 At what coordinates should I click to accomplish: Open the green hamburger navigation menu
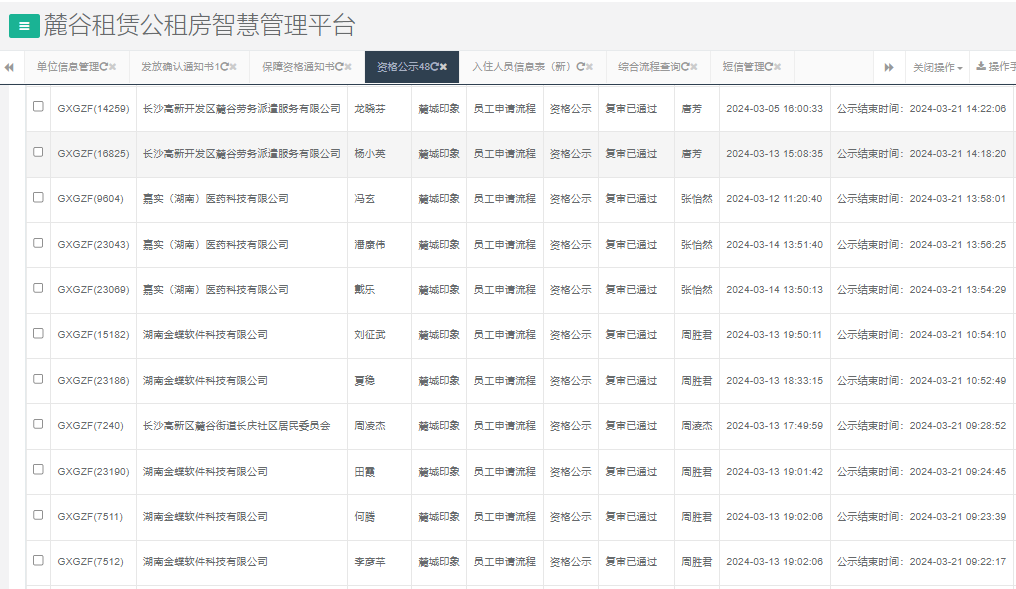coord(23,26)
